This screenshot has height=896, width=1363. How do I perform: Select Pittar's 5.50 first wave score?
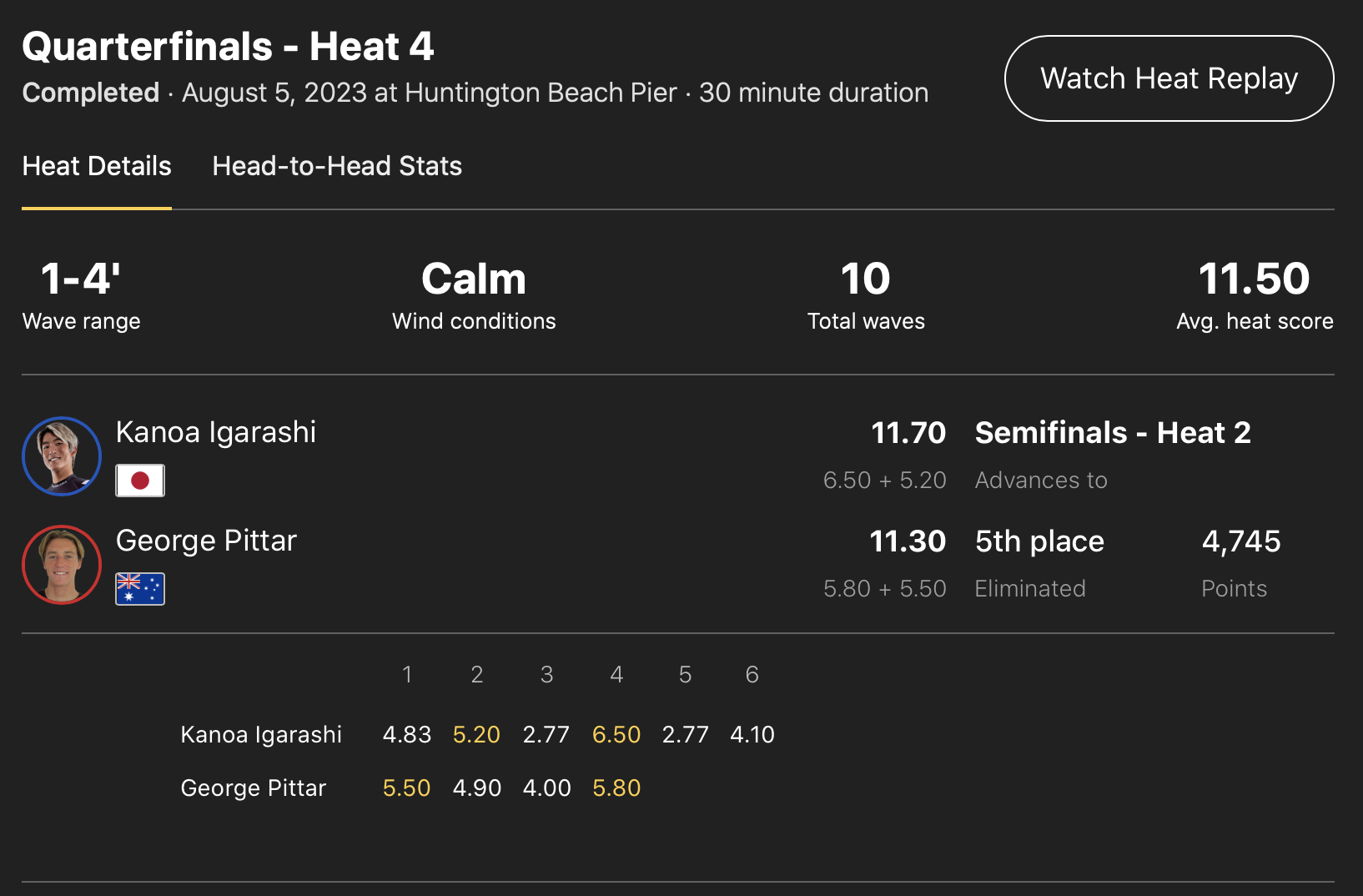[406, 788]
